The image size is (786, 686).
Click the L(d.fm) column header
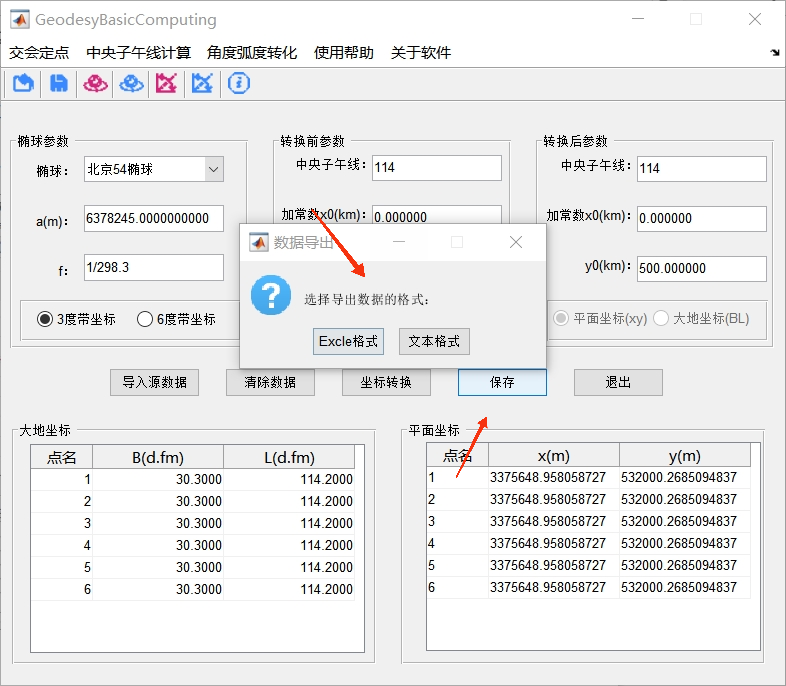click(x=289, y=458)
